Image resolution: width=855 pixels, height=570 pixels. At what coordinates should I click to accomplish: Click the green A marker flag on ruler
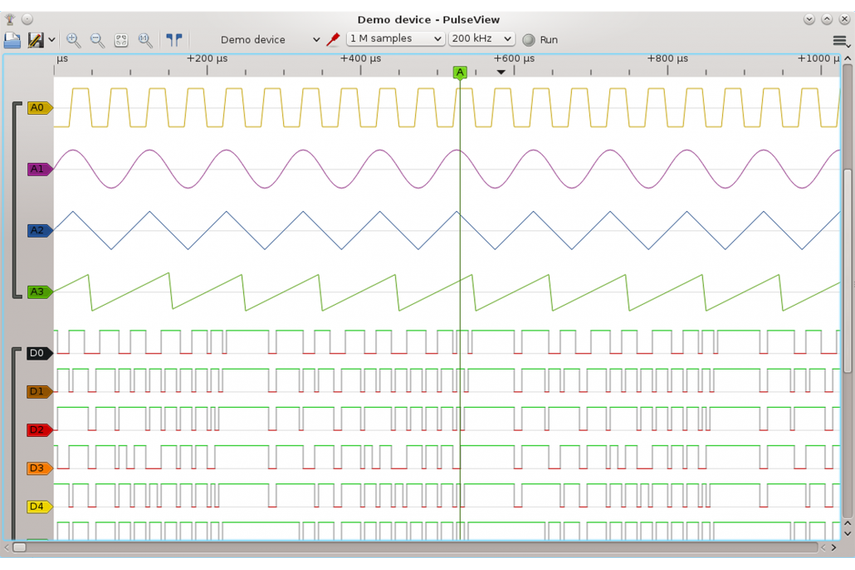pyautogui.click(x=460, y=73)
